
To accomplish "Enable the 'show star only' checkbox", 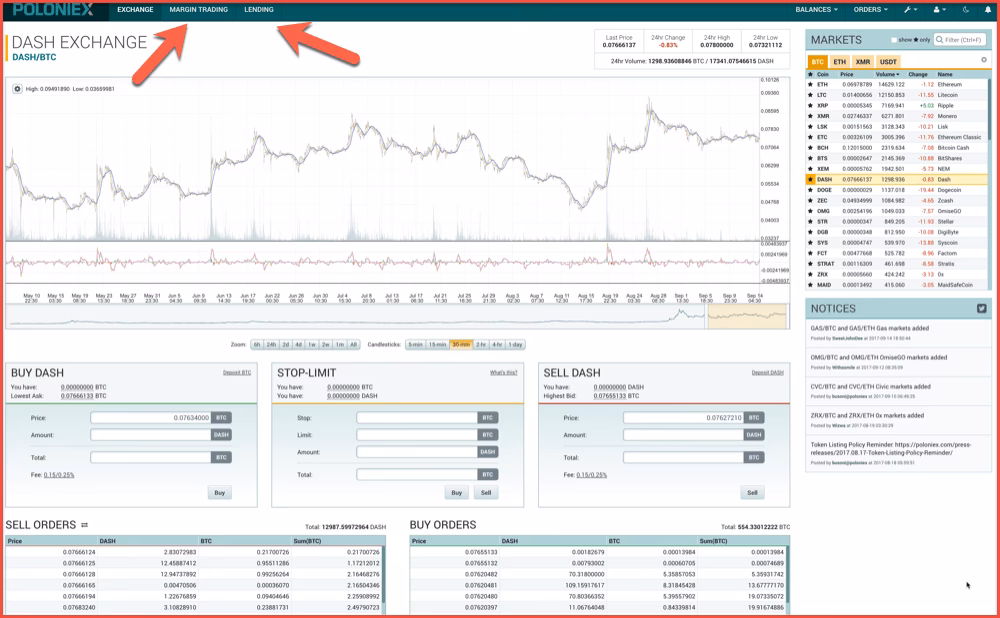I will [894, 39].
